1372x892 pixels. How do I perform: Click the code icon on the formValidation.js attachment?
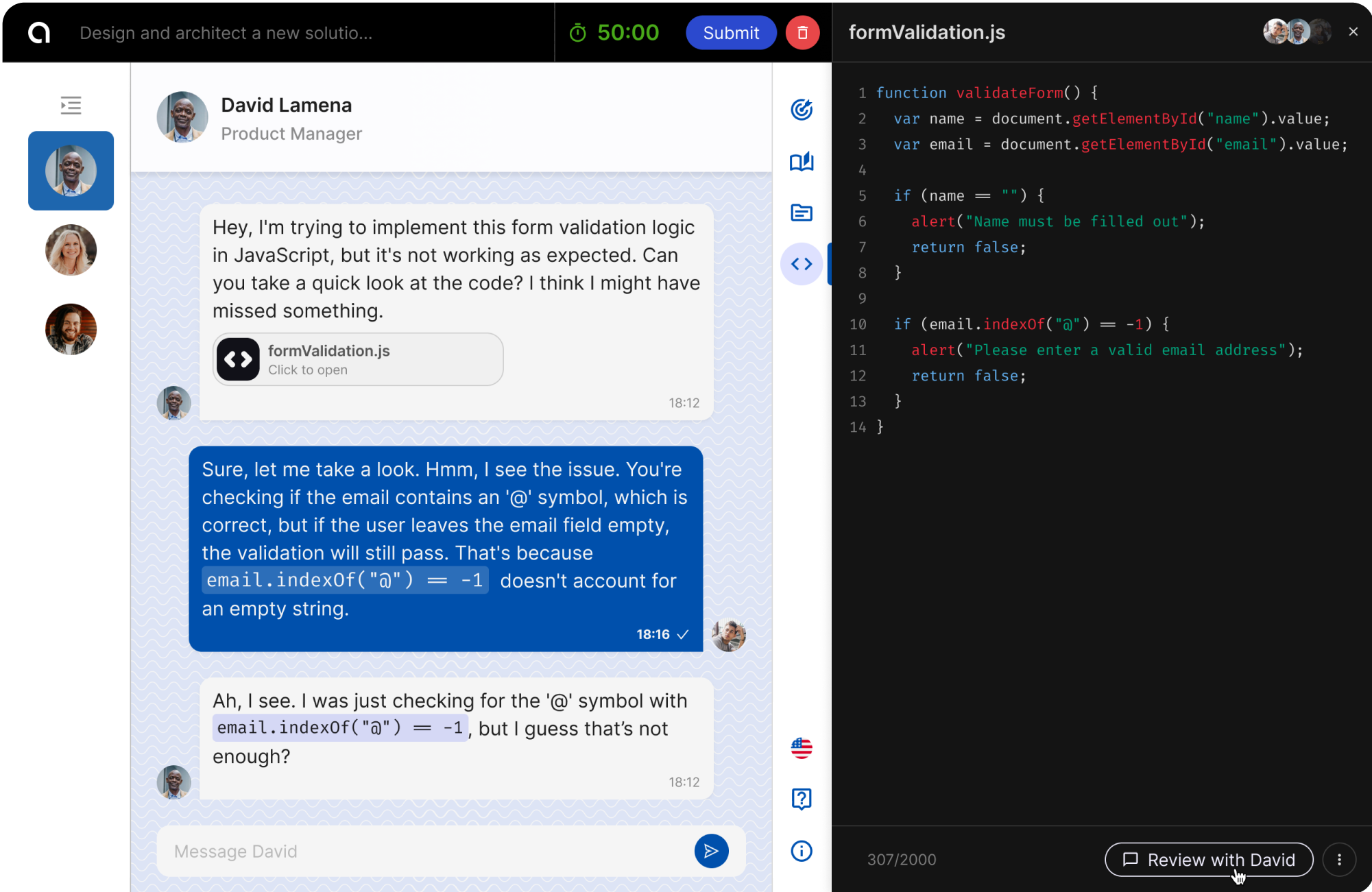click(239, 359)
